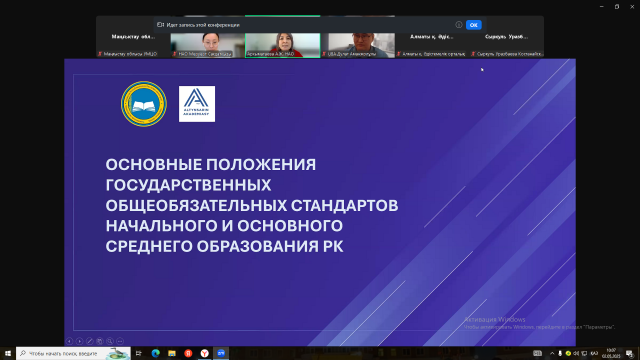The image size is (640, 360).
Task: Expand the hidden system tray icons chevron
Action: 552,353
